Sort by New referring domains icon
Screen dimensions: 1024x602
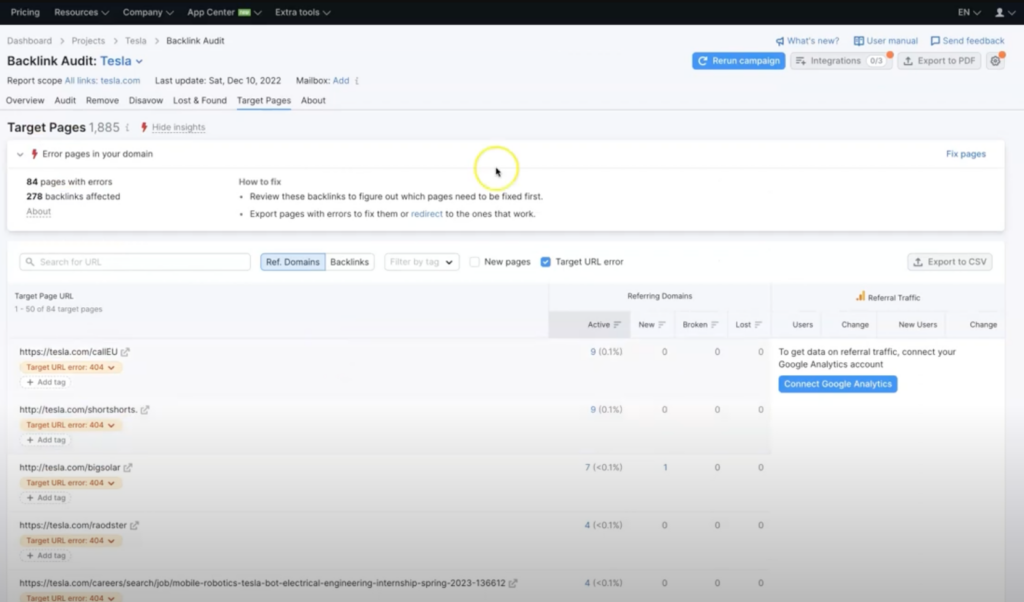coord(662,325)
